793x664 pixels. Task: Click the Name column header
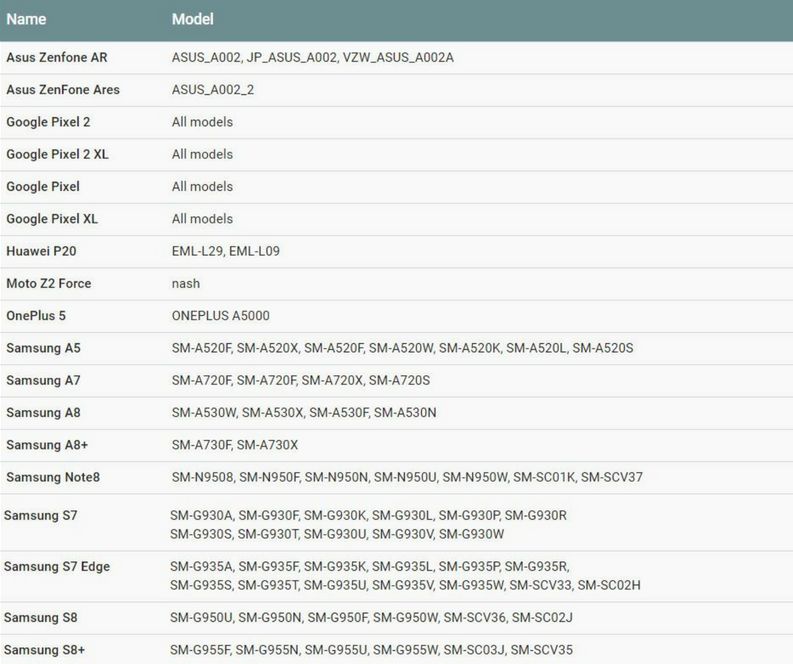tap(26, 19)
